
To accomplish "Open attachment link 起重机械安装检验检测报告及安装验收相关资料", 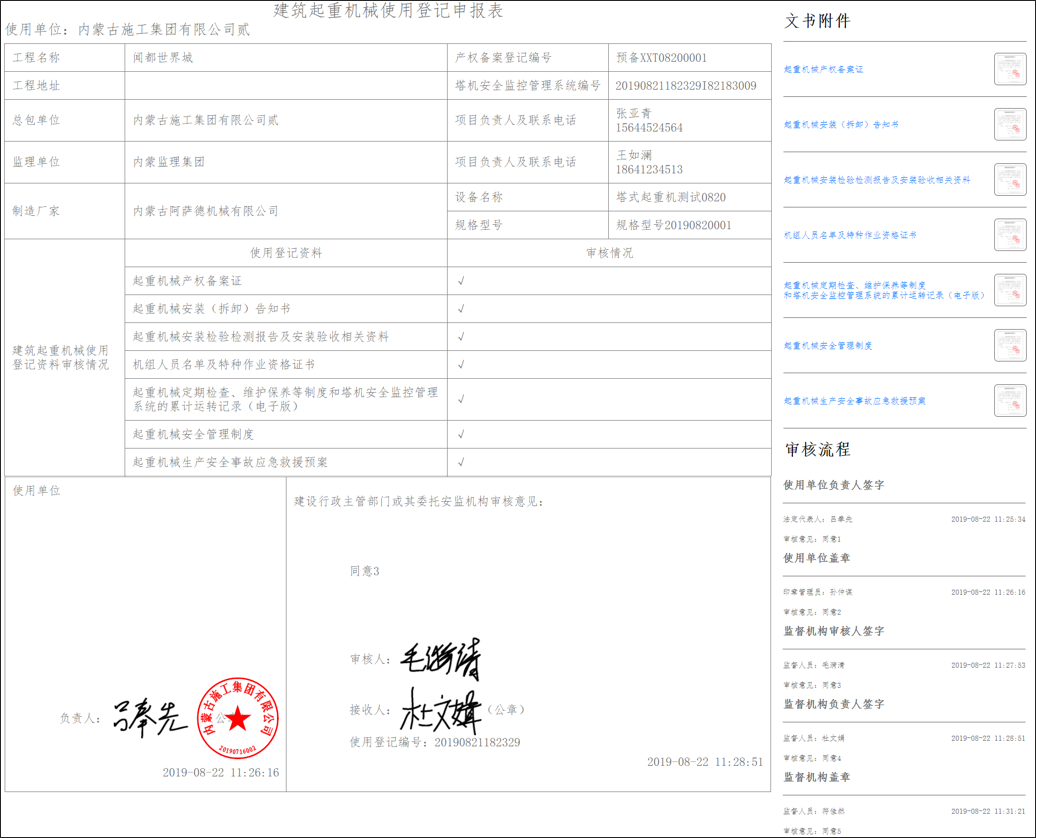I will [877, 180].
